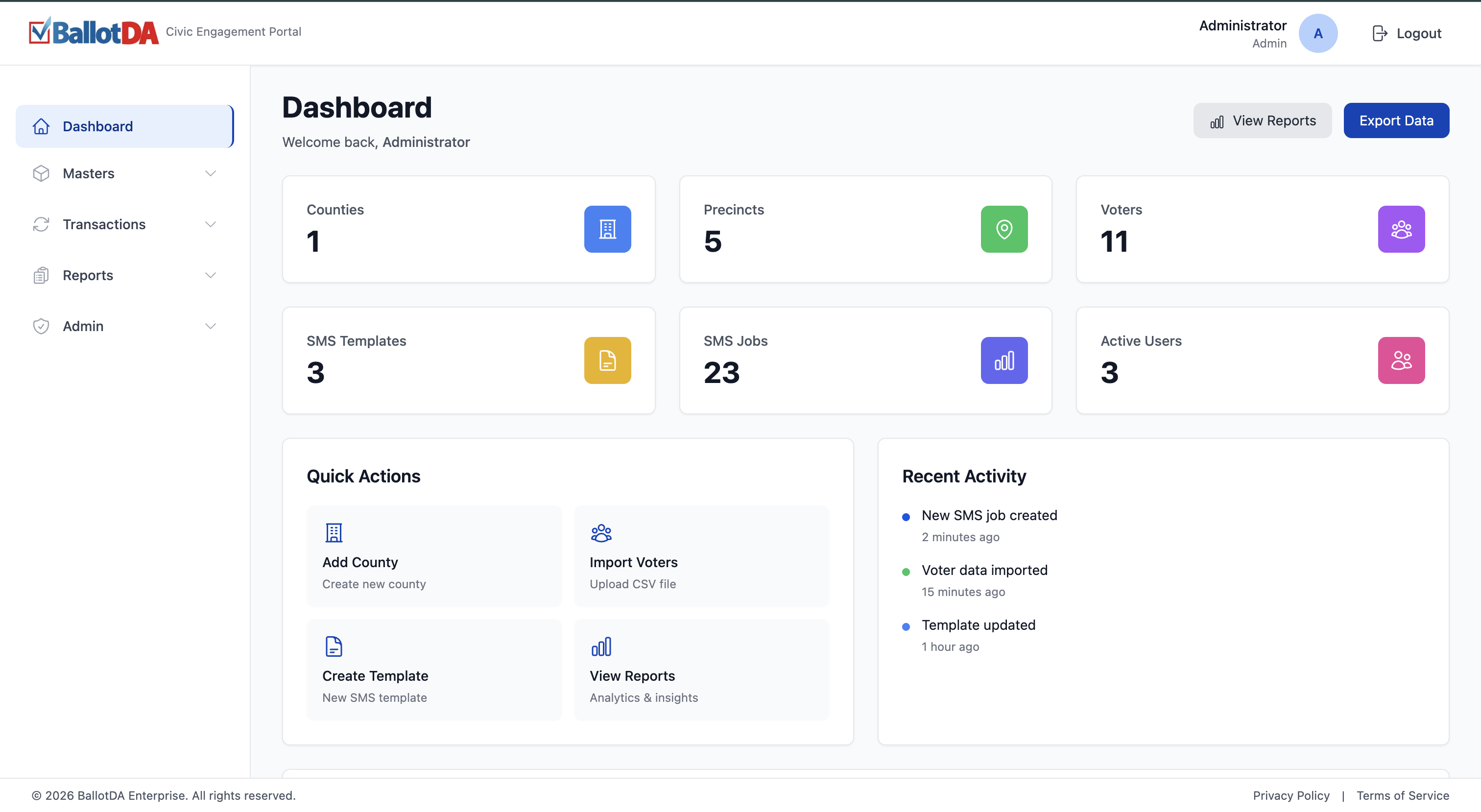Click the 'Recent Activity' heading
1481x812 pixels.
pos(963,476)
